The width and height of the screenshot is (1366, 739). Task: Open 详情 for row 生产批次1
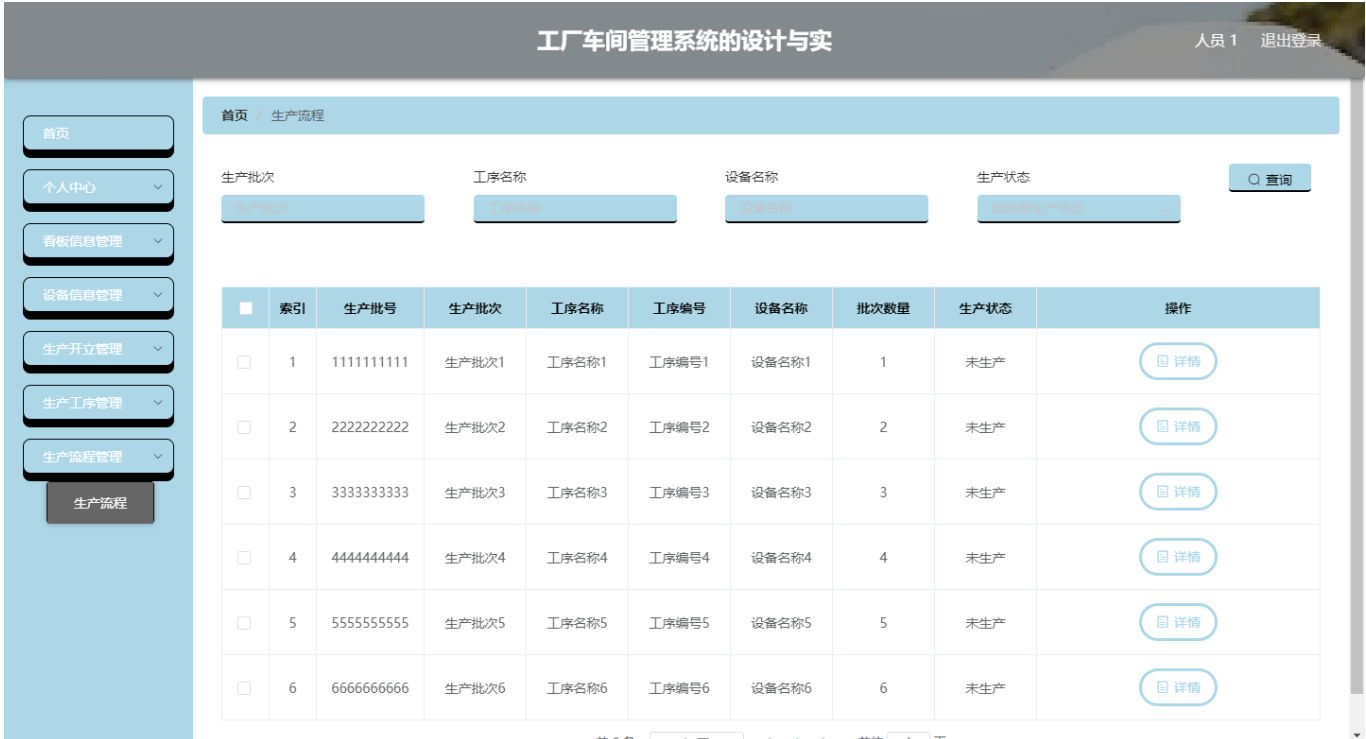click(x=1178, y=361)
